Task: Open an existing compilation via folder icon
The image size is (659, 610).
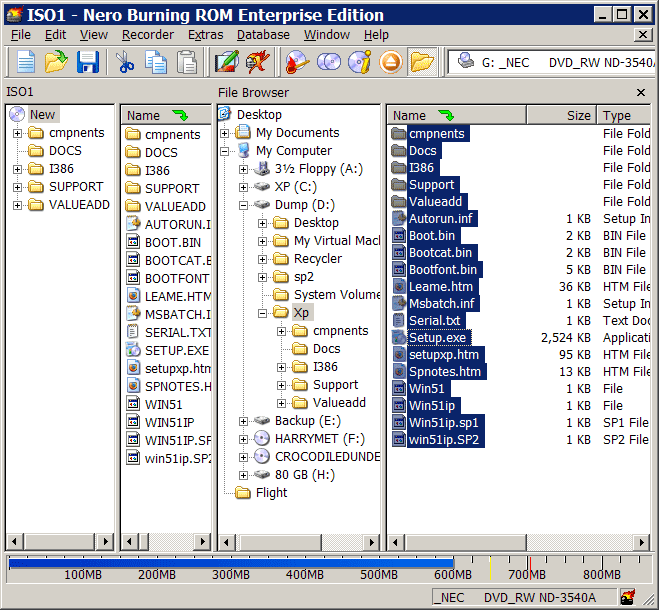Action: tap(56, 62)
